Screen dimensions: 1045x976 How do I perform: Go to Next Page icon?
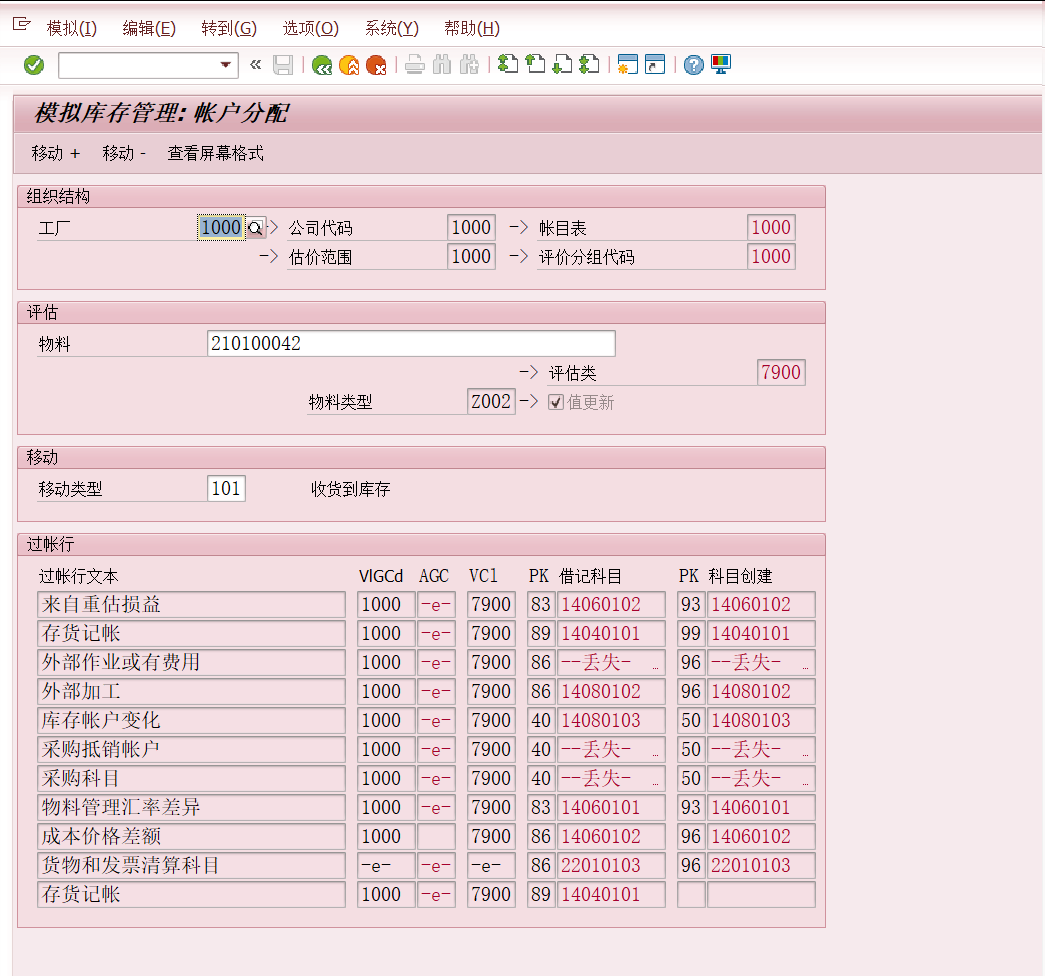[x=562, y=65]
